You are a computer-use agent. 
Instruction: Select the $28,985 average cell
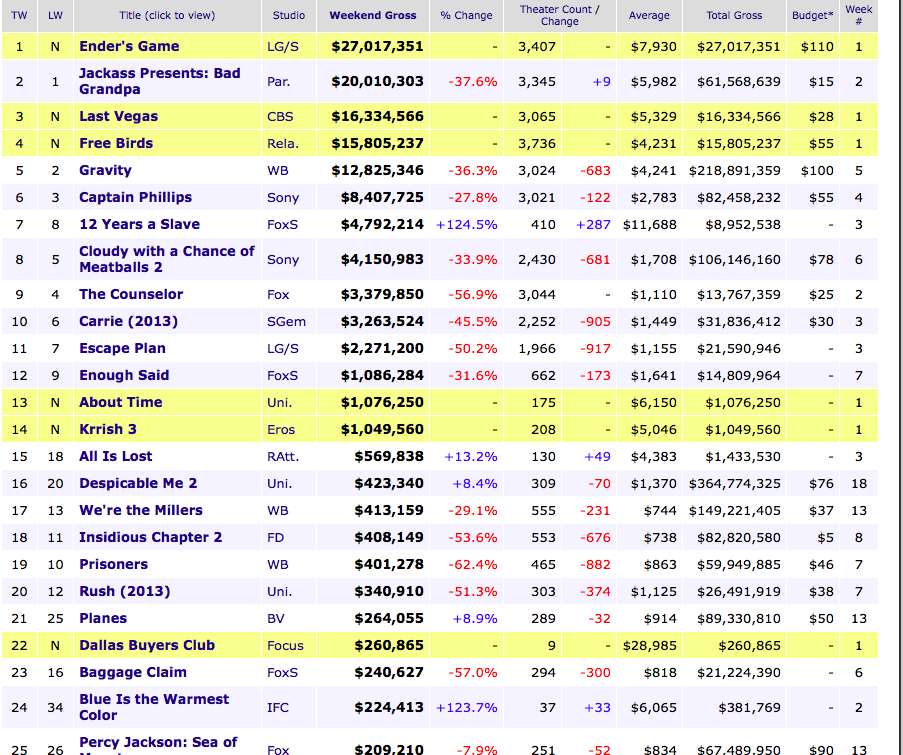click(x=649, y=646)
